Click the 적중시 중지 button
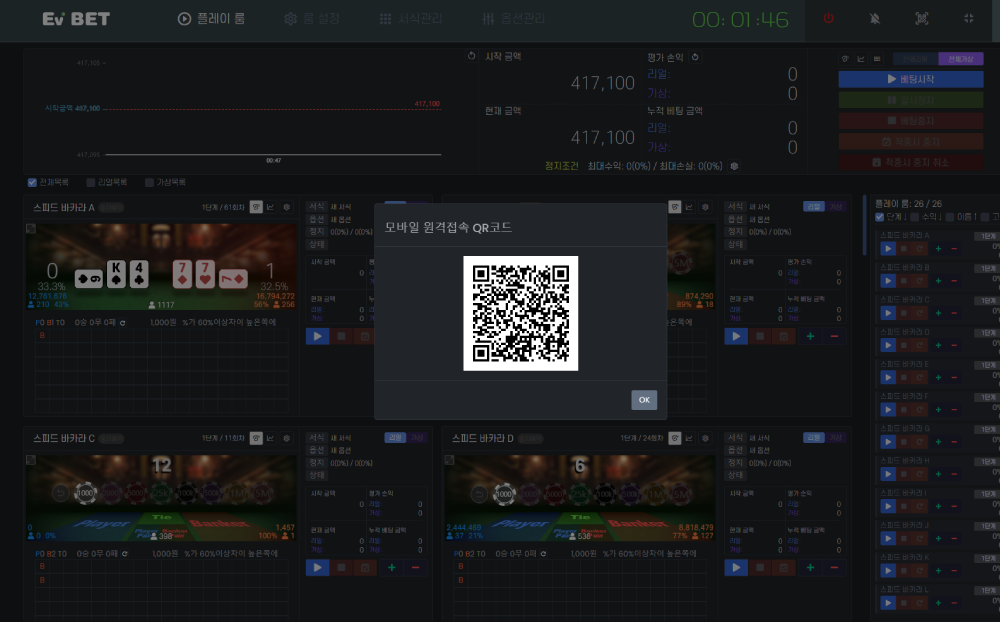 point(911,142)
